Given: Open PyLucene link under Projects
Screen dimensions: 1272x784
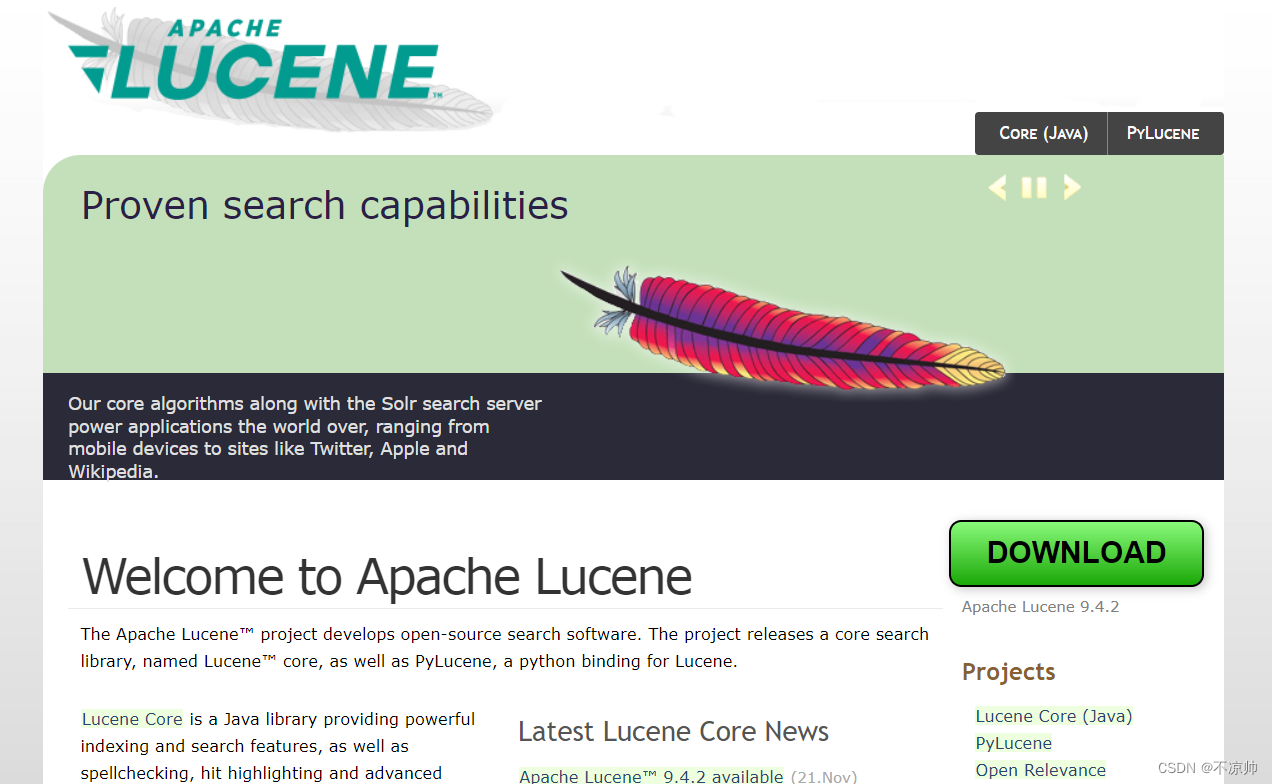Looking at the screenshot, I should [1014, 743].
